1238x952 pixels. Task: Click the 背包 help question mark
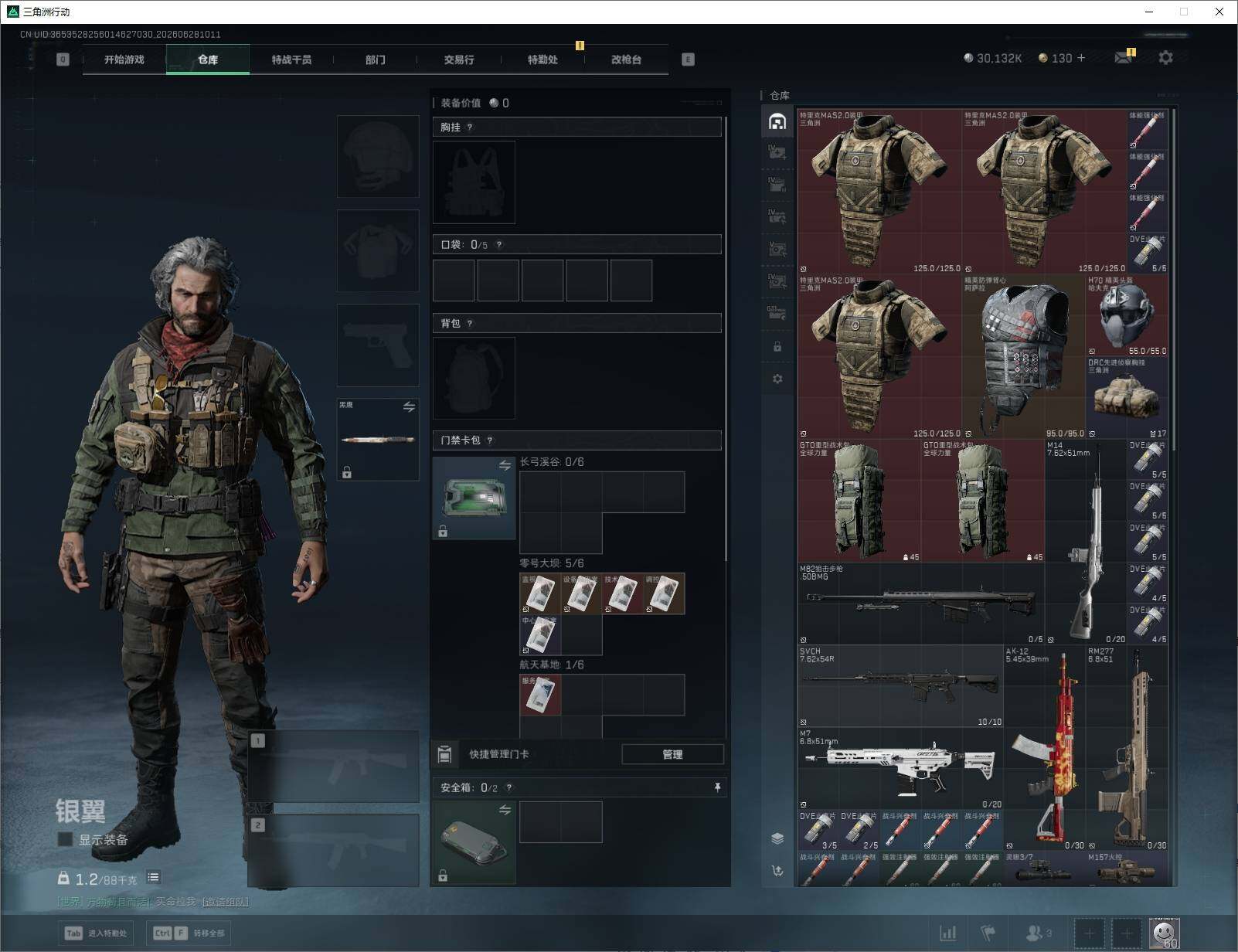pyautogui.click(x=470, y=324)
